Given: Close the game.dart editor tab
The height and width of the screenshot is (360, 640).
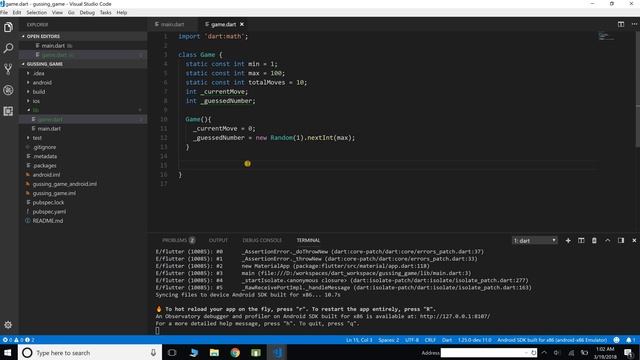Looking at the screenshot, I should click(242, 24).
